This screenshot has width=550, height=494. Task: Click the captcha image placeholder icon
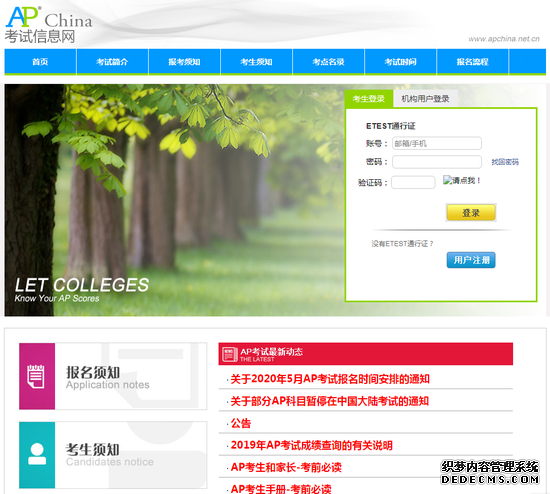pyautogui.click(x=447, y=180)
